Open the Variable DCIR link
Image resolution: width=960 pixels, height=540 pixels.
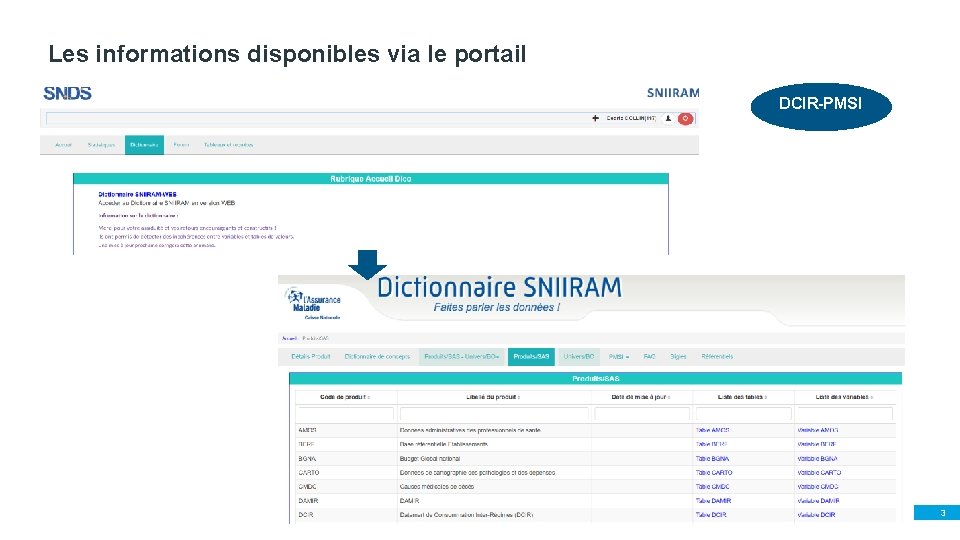816,515
